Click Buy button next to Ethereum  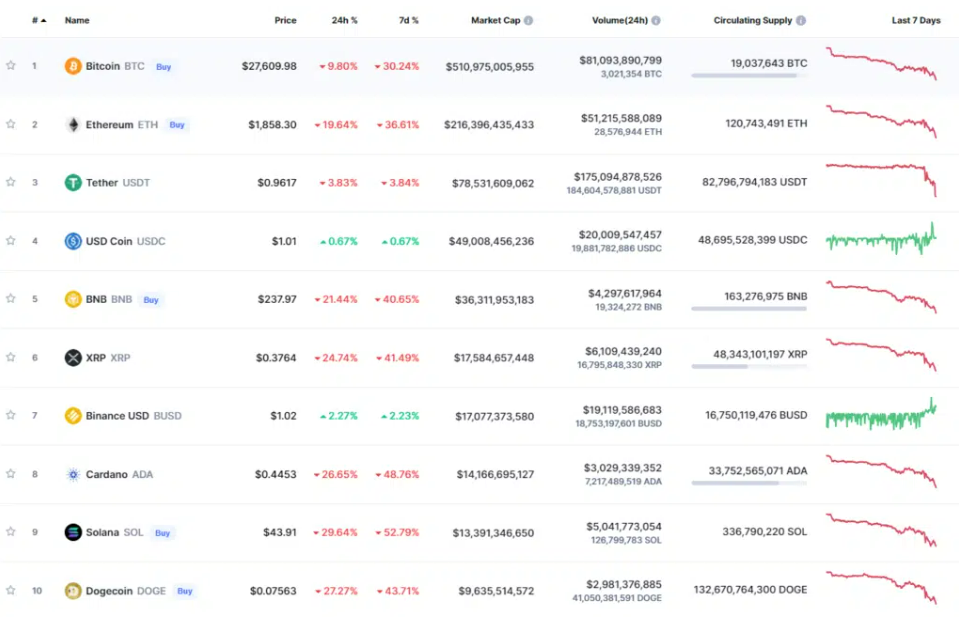[x=177, y=125]
